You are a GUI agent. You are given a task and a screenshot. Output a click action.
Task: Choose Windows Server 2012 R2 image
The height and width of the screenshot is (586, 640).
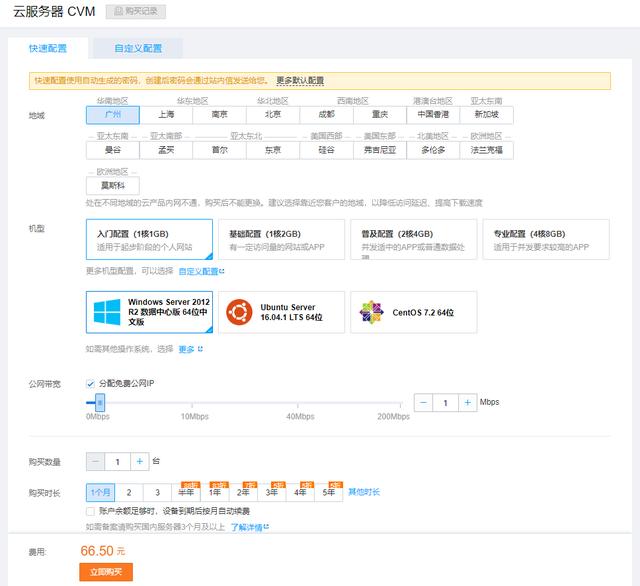[x=149, y=312]
